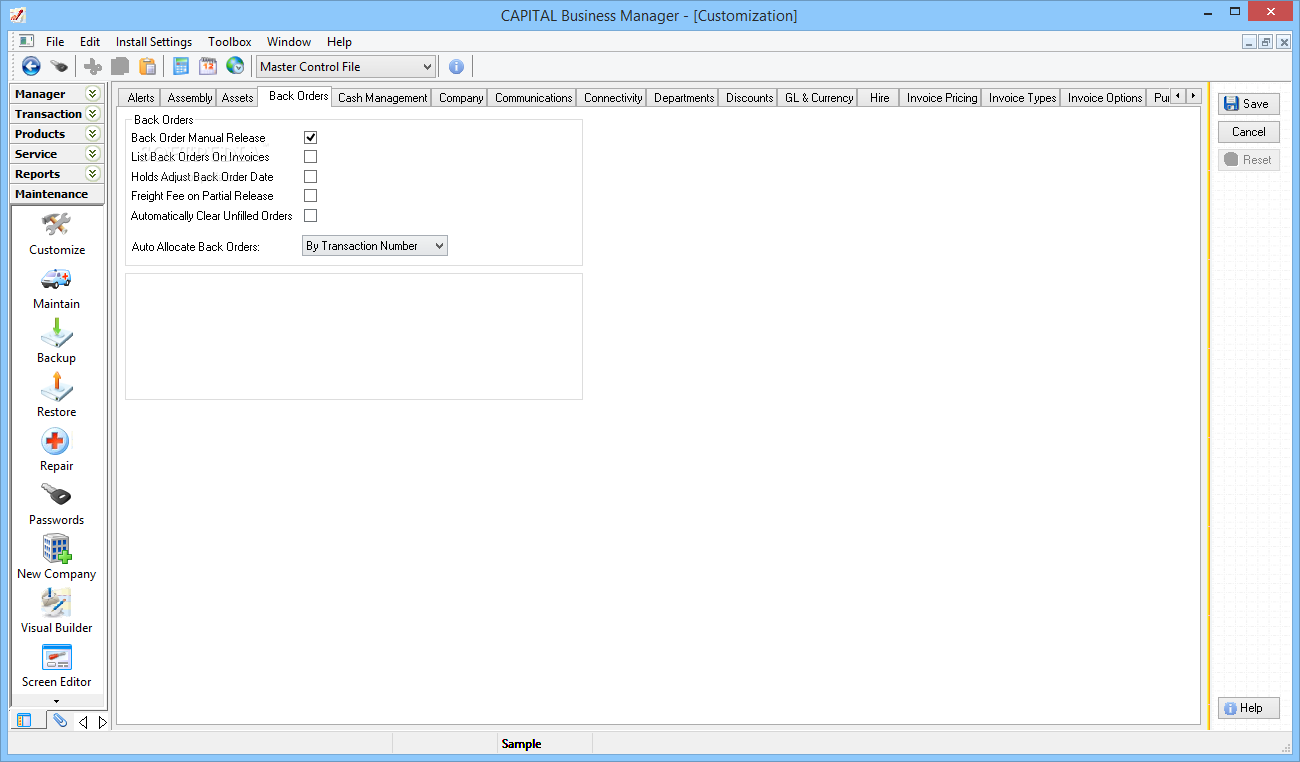The width and height of the screenshot is (1300, 762).
Task: Switch to the Assets tab
Action: 237,98
